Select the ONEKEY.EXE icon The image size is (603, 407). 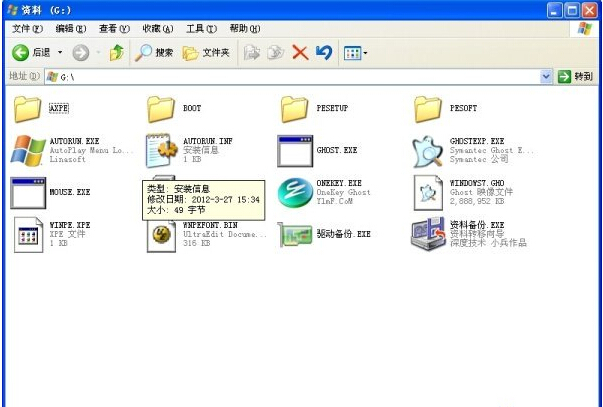tap(295, 193)
